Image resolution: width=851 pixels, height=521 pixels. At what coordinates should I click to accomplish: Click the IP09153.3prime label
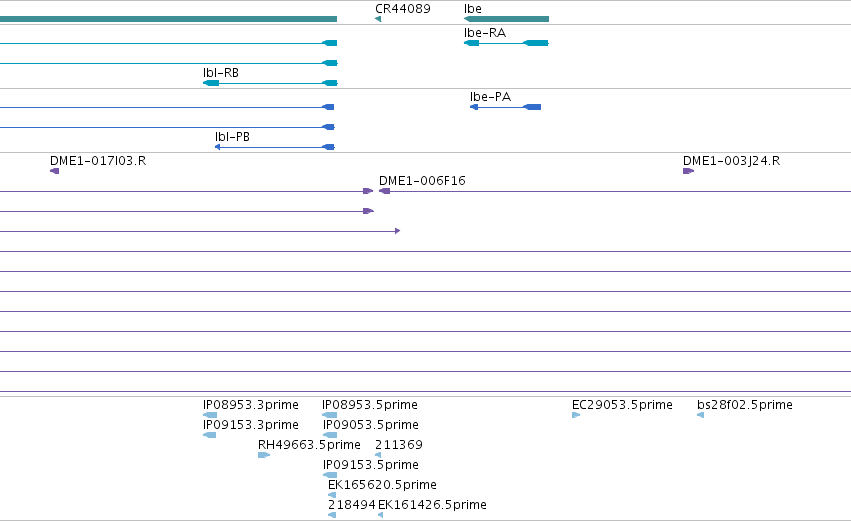coord(251,425)
